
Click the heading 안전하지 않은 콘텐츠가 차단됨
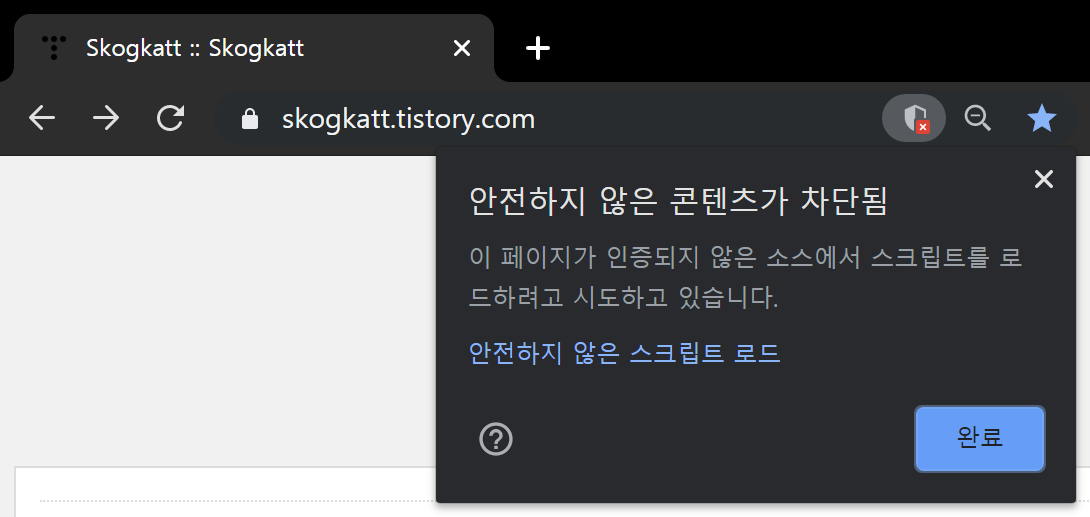pyautogui.click(x=678, y=202)
